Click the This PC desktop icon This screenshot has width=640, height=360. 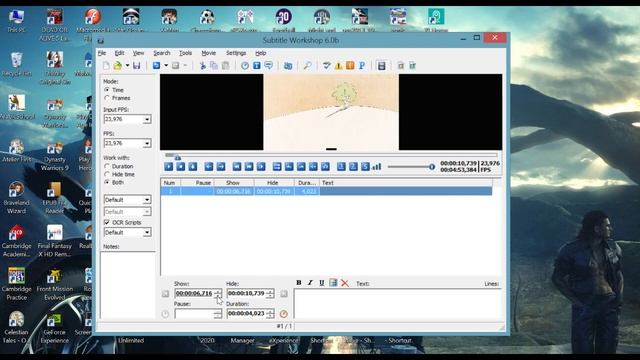[x=16, y=20]
